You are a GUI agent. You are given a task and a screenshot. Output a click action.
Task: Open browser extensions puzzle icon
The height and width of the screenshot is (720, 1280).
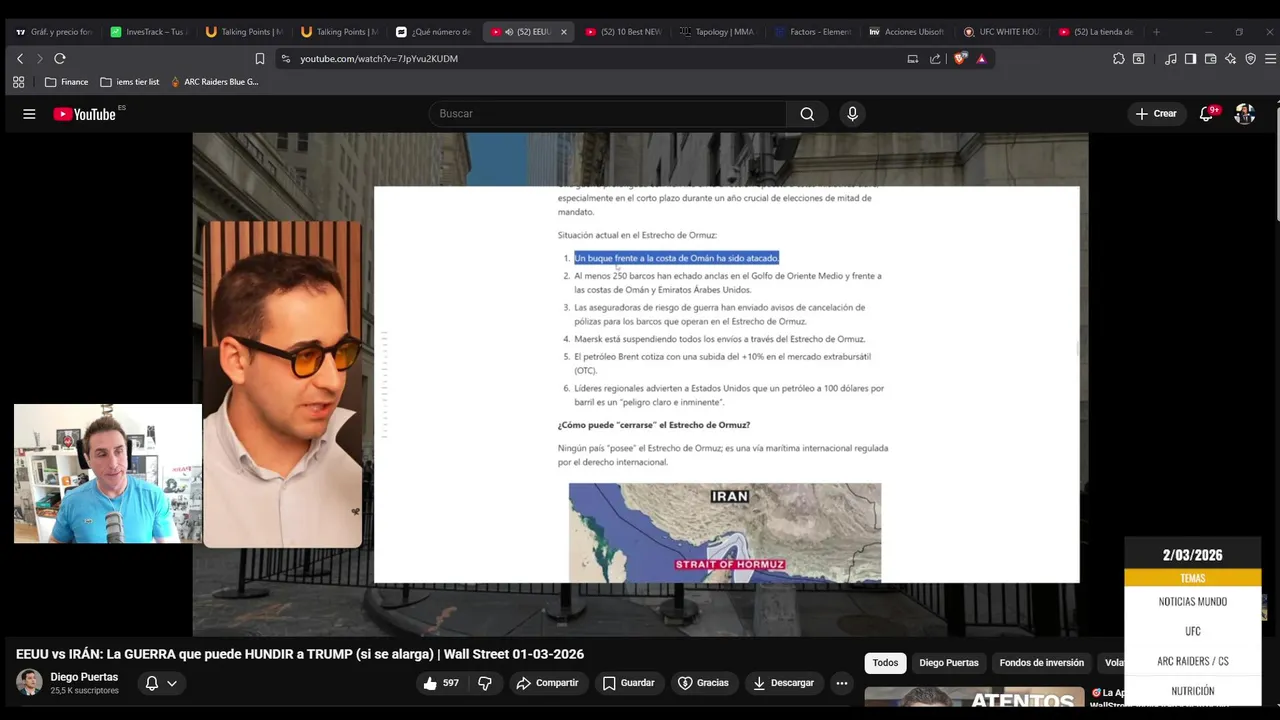[1119, 59]
